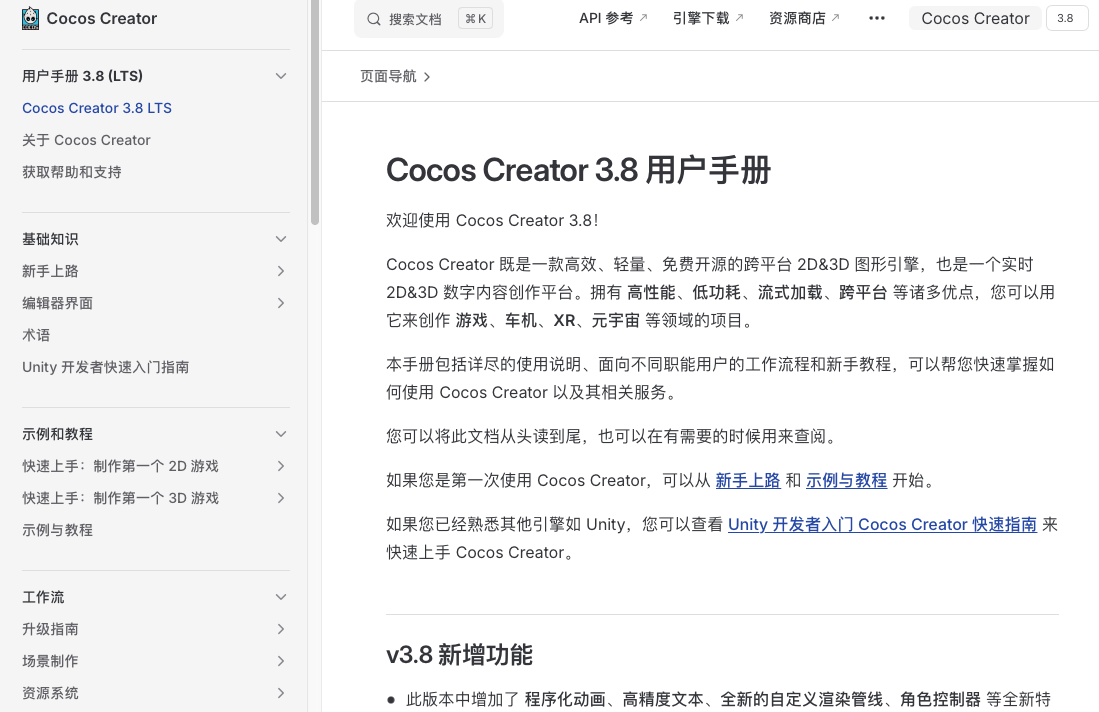
Task: Open the 搜索文档 search field
Action: (x=429, y=19)
